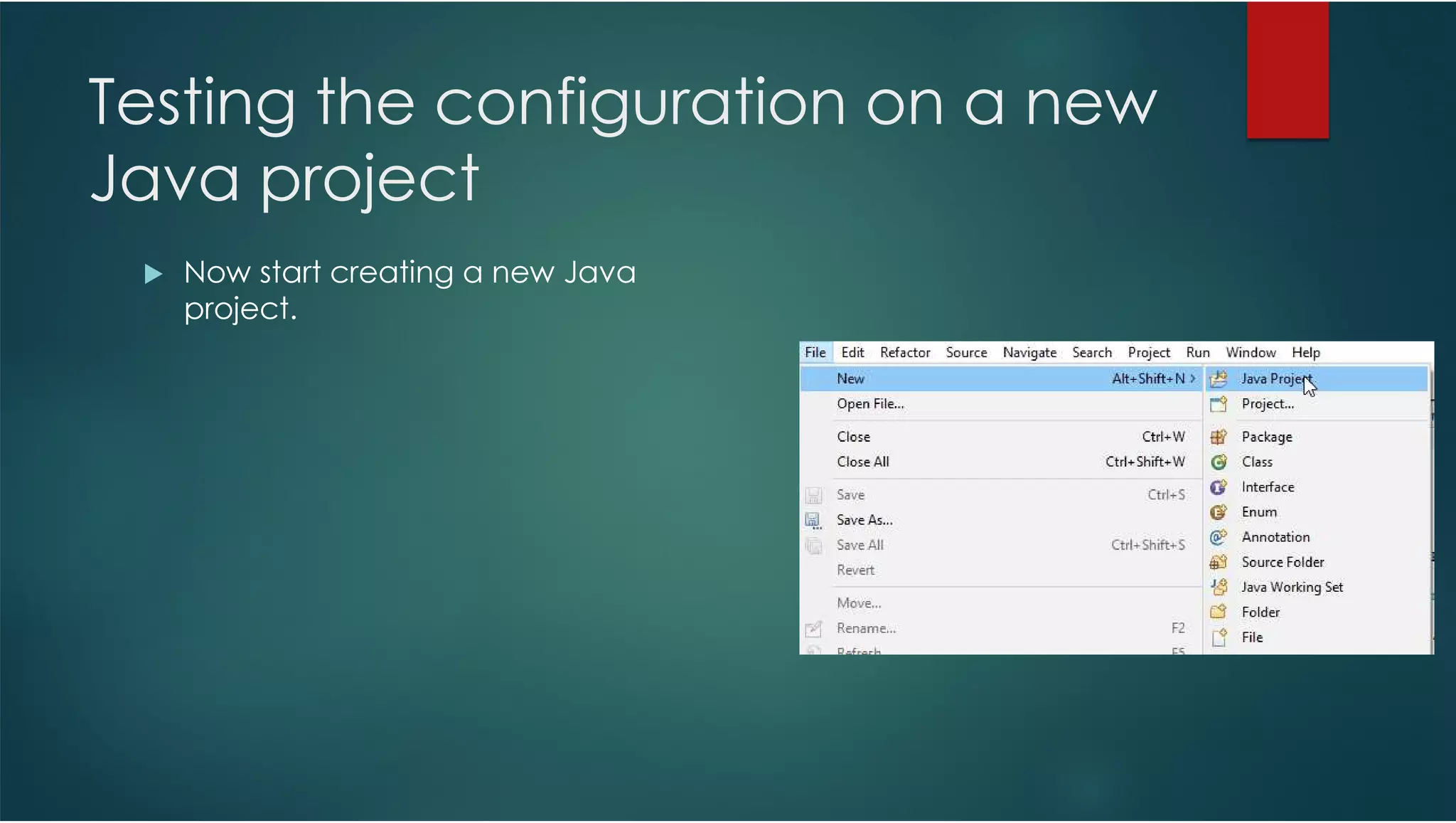The width and height of the screenshot is (1456, 823).
Task: Click the Interface icon in submenu
Action: [x=1219, y=487]
